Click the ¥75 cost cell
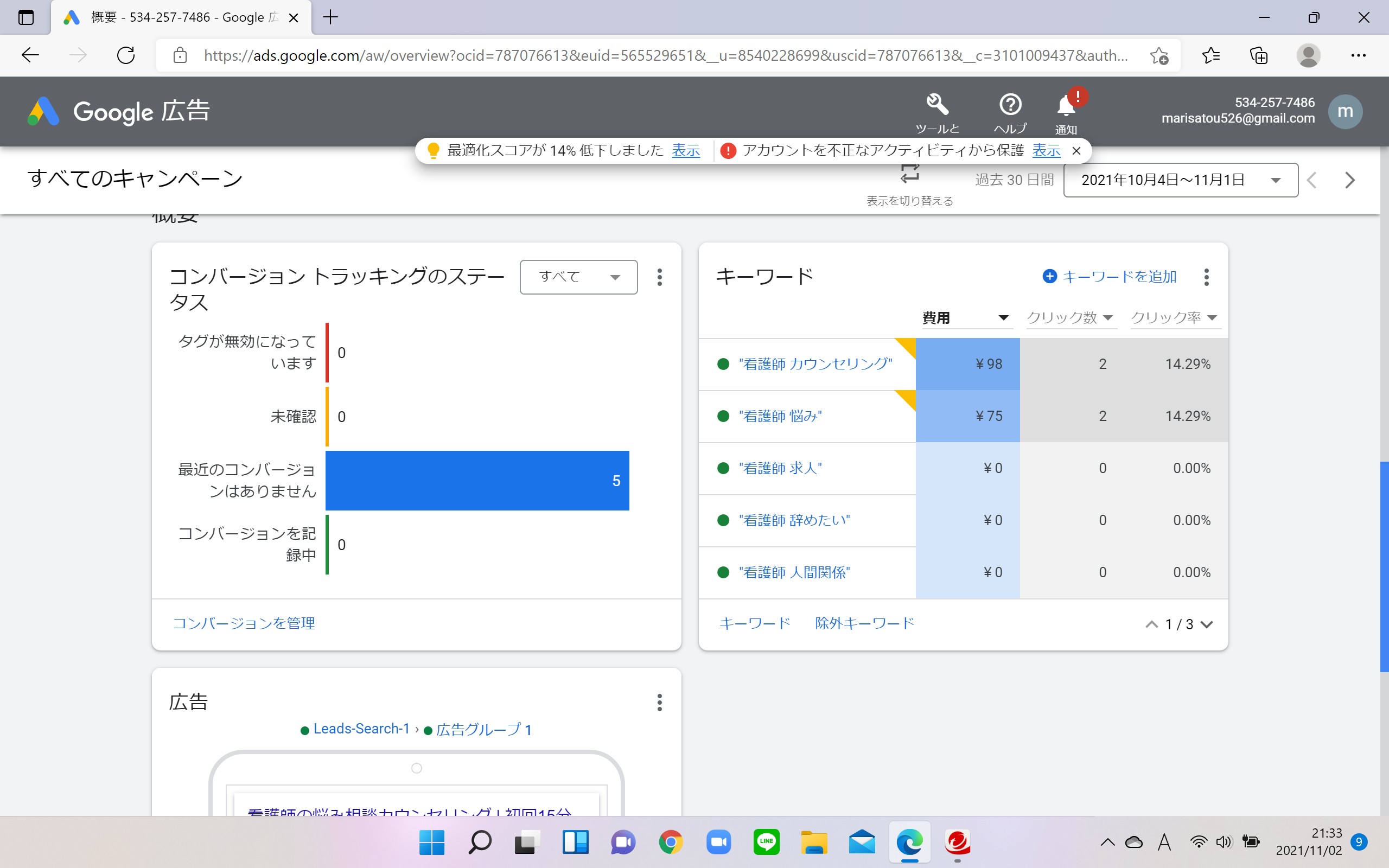 (x=968, y=416)
